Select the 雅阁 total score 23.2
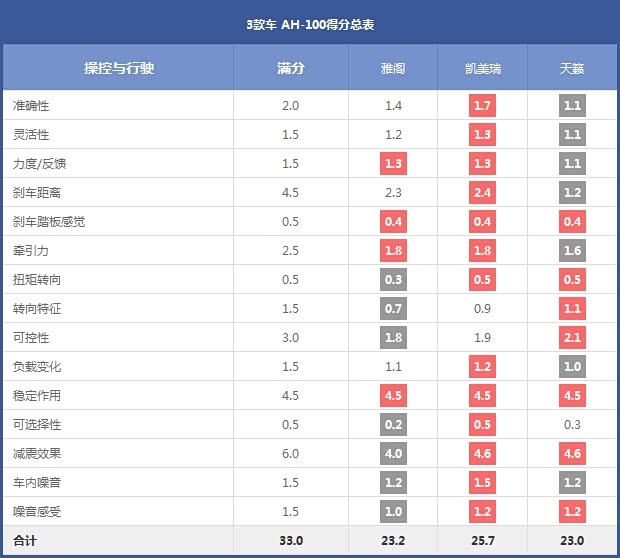 (x=393, y=541)
